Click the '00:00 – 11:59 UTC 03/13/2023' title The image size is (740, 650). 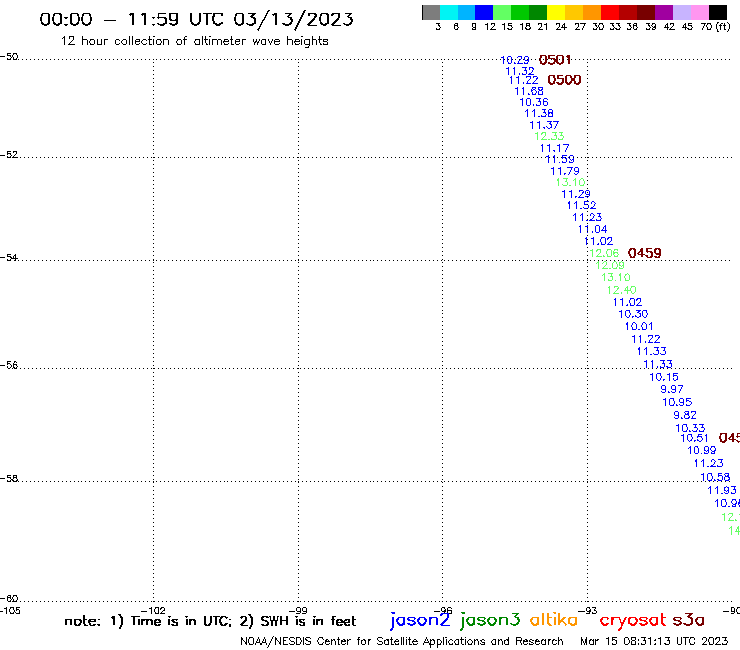pos(196,19)
